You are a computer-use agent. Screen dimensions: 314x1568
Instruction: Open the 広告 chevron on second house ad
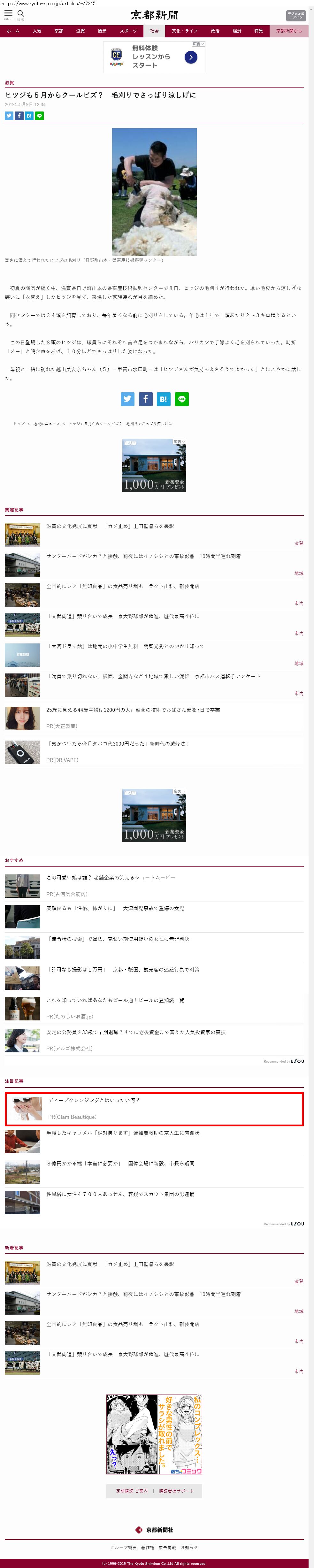(x=180, y=791)
